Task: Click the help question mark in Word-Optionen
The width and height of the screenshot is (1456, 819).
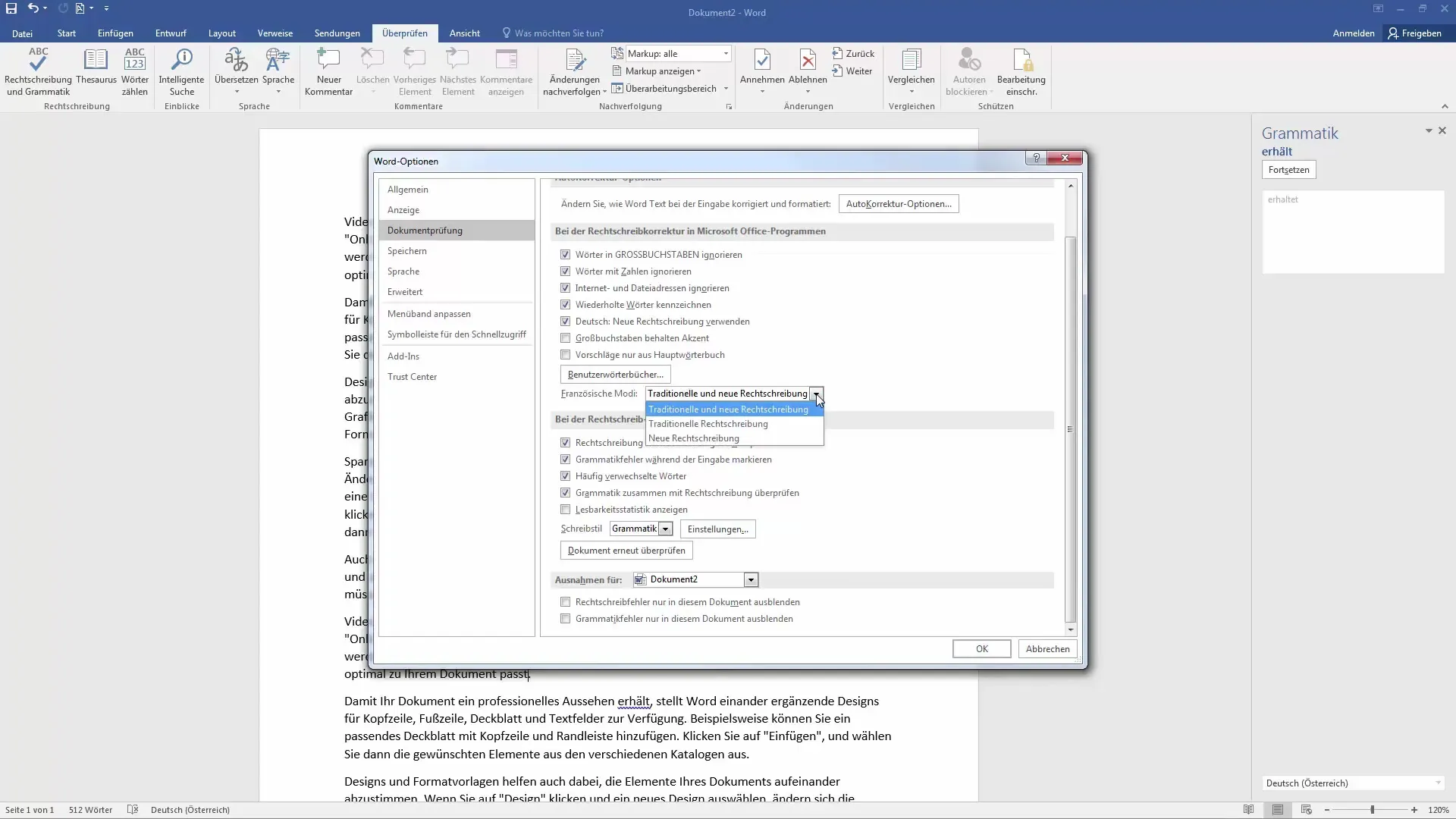Action: coord(1036,158)
